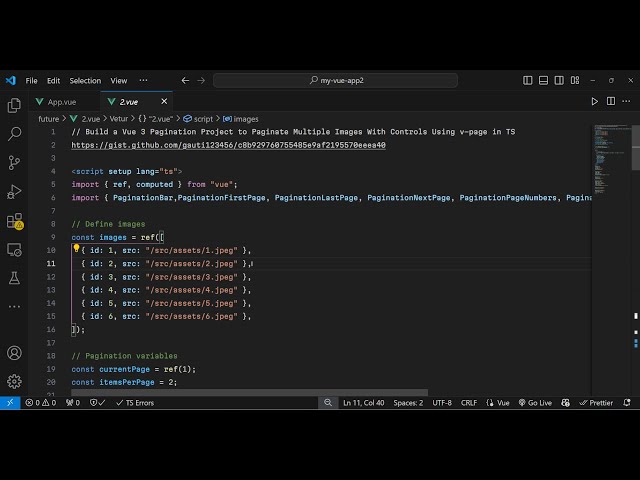Open the Search view in activity bar
This screenshot has height=480, width=640.
14,133
